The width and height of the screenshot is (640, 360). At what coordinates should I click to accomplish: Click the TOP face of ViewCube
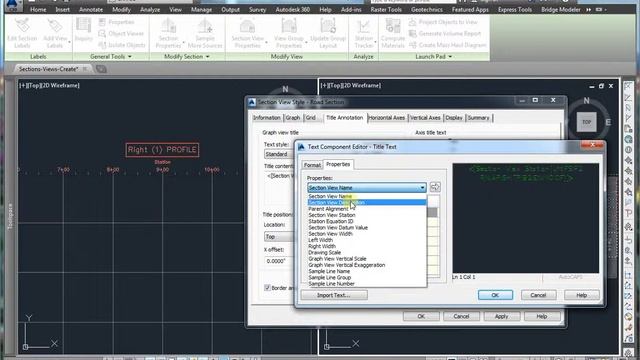tap(587, 122)
